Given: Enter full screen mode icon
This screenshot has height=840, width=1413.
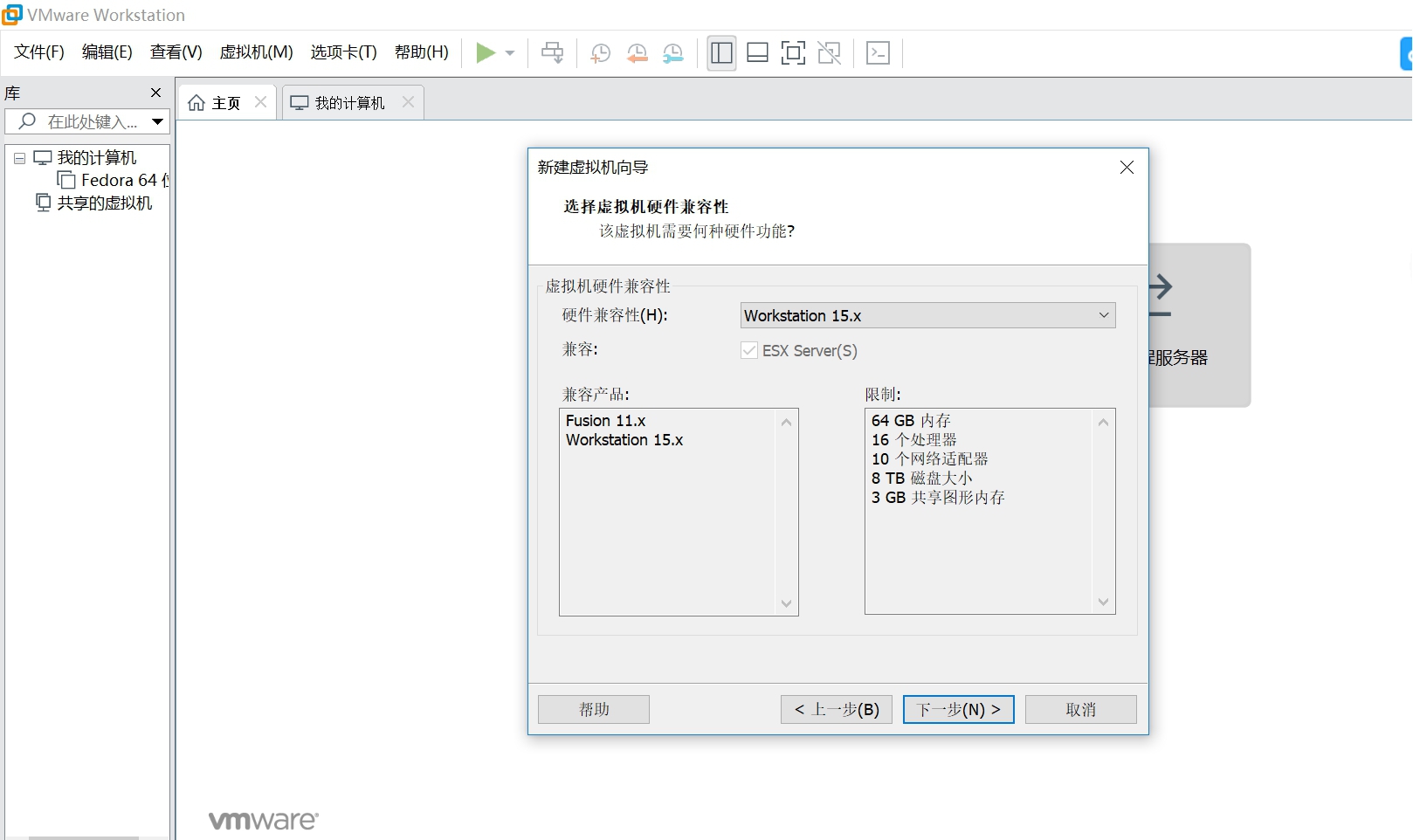Looking at the screenshot, I should 792,52.
